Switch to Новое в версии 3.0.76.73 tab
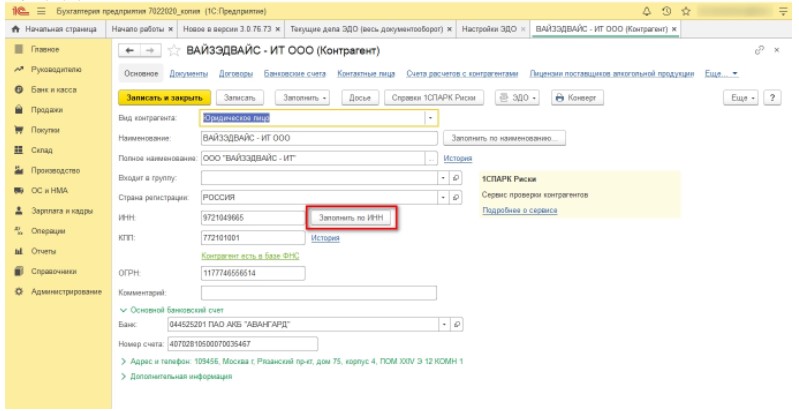Viewport: 799px width, 411px height. (x=227, y=29)
